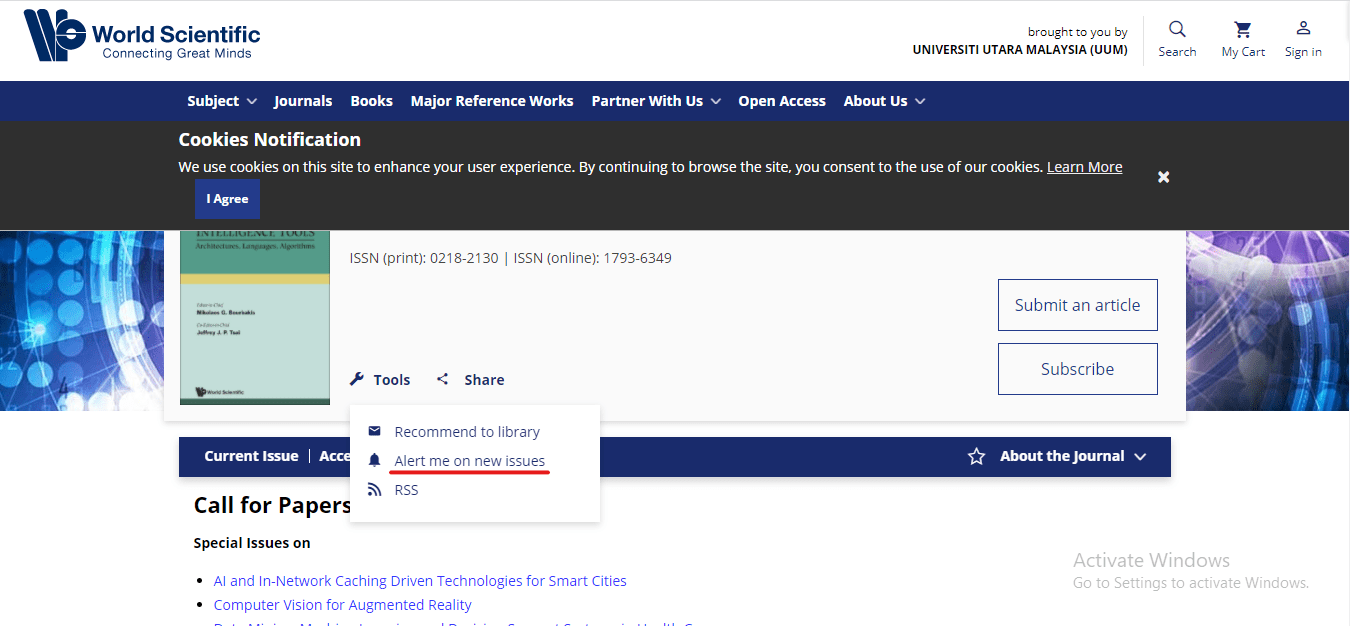The height and width of the screenshot is (626, 1350).
Task: Click the Share icon
Action: point(443,379)
